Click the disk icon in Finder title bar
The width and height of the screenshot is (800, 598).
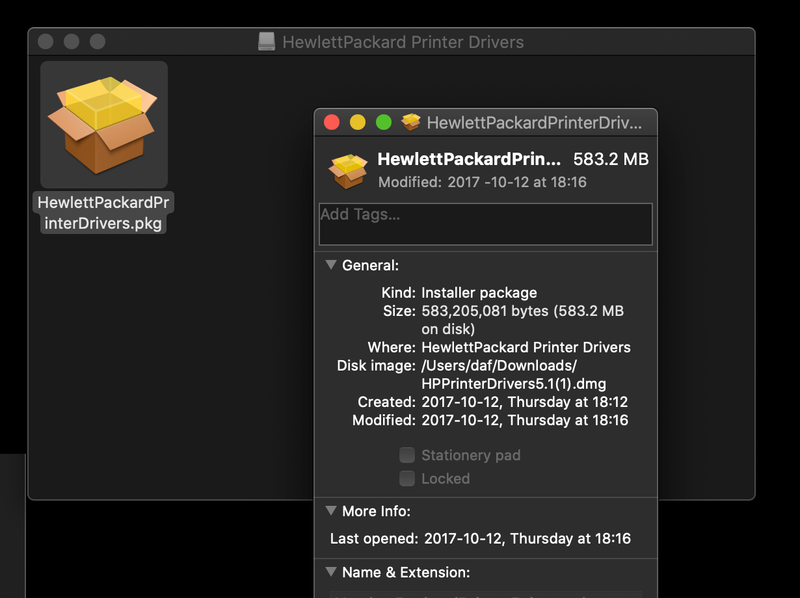266,42
